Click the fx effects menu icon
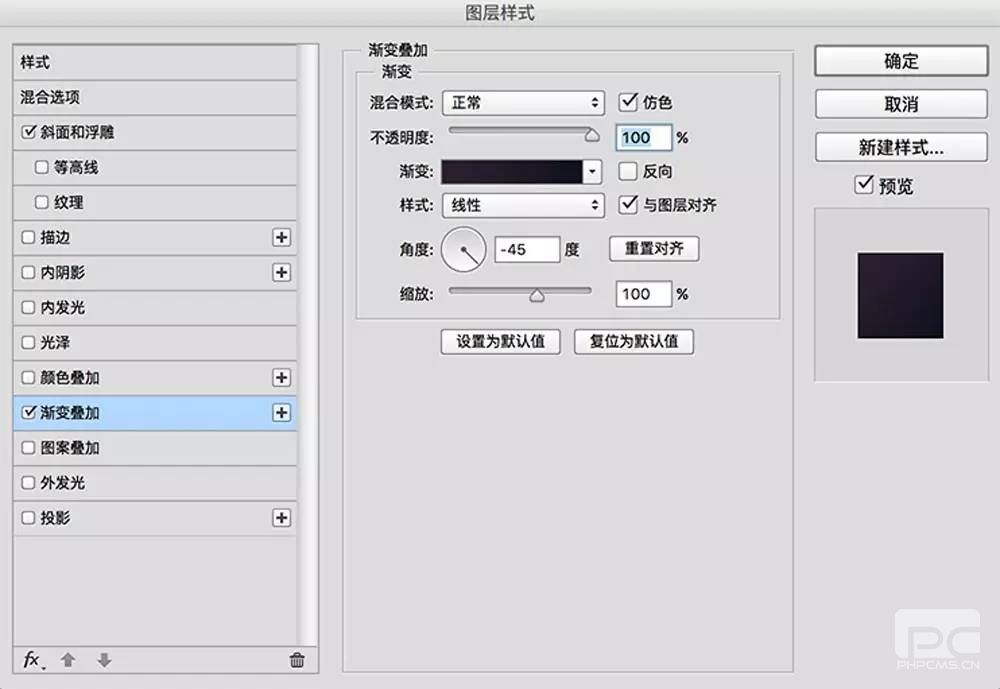This screenshot has width=1000, height=689. tap(33, 660)
